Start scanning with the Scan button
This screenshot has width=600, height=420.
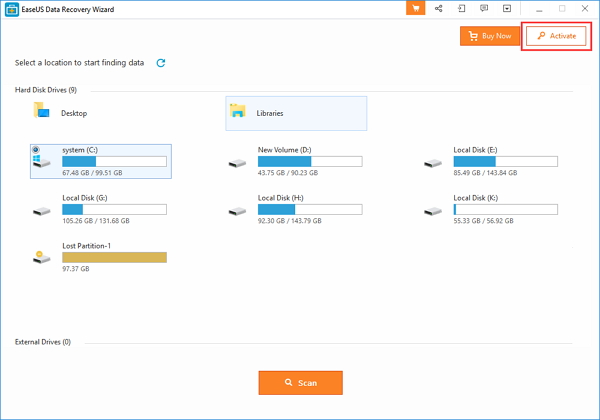pyautogui.click(x=300, y=383)
